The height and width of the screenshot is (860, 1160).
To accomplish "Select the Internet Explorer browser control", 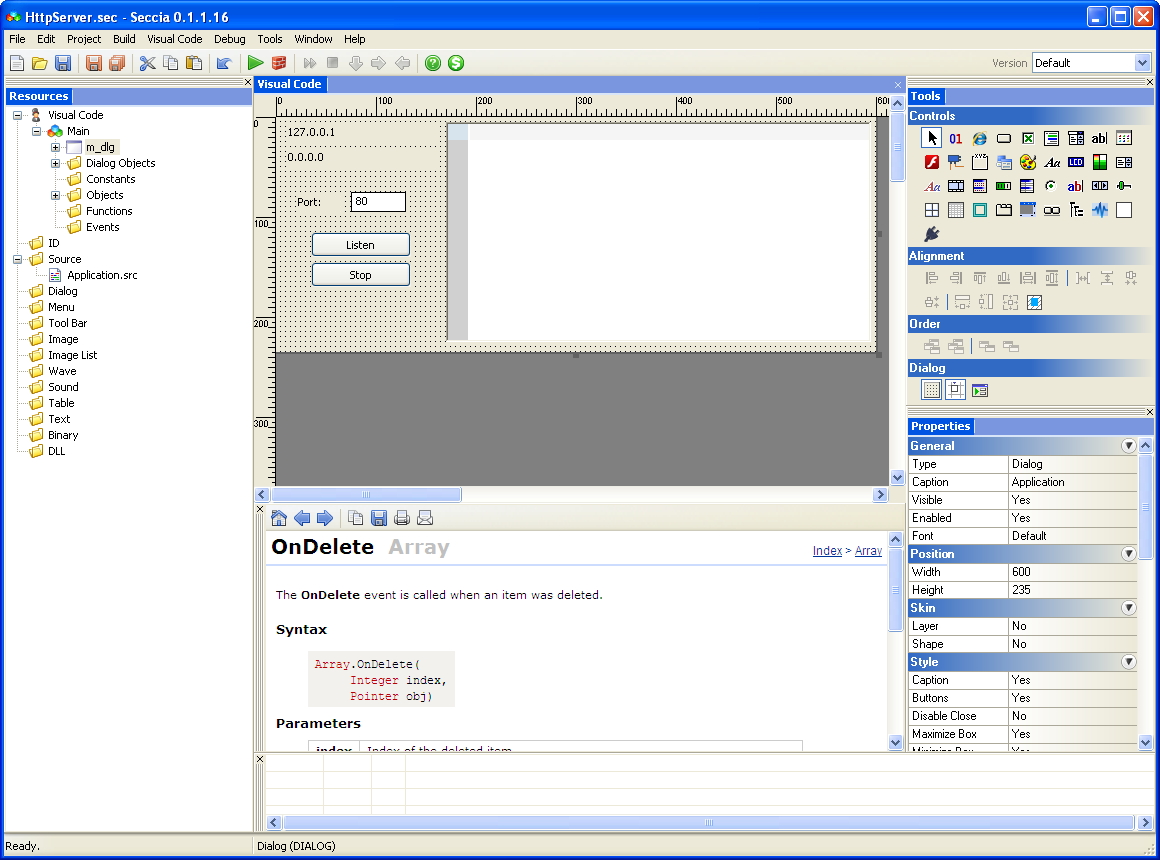I will coord(979,138).
